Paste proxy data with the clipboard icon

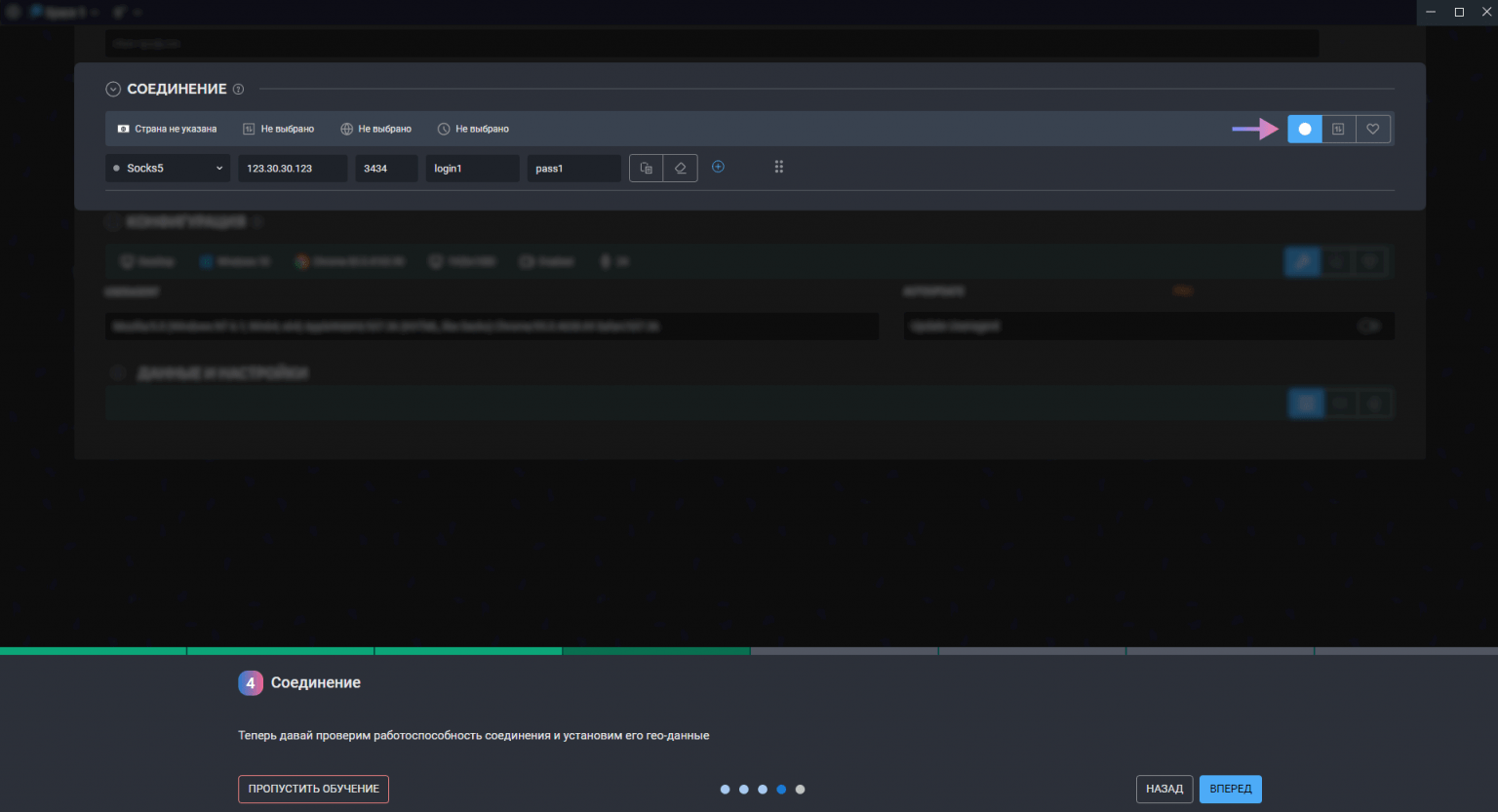tap(646, 168)
